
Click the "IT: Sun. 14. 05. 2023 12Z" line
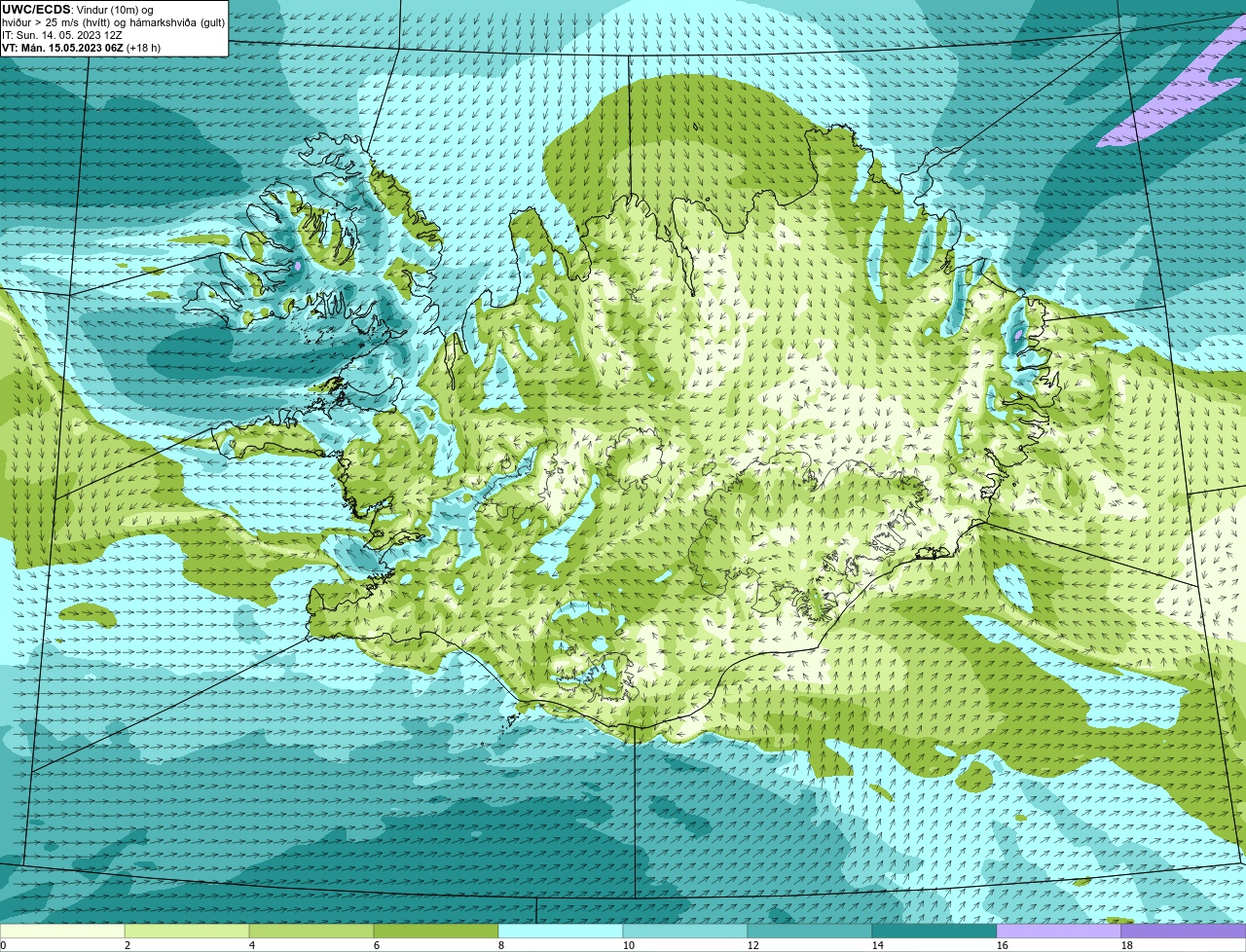click(62, 35)
